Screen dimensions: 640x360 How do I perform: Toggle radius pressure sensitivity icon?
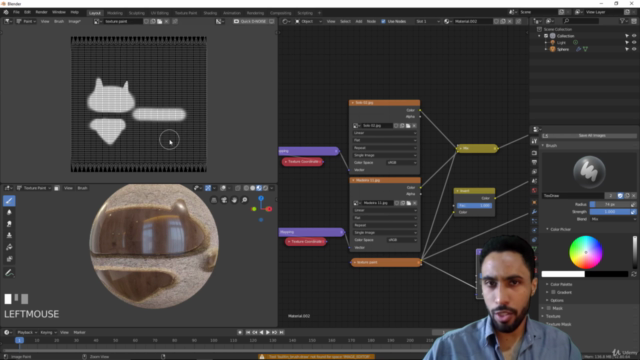[x=633, y=204]
